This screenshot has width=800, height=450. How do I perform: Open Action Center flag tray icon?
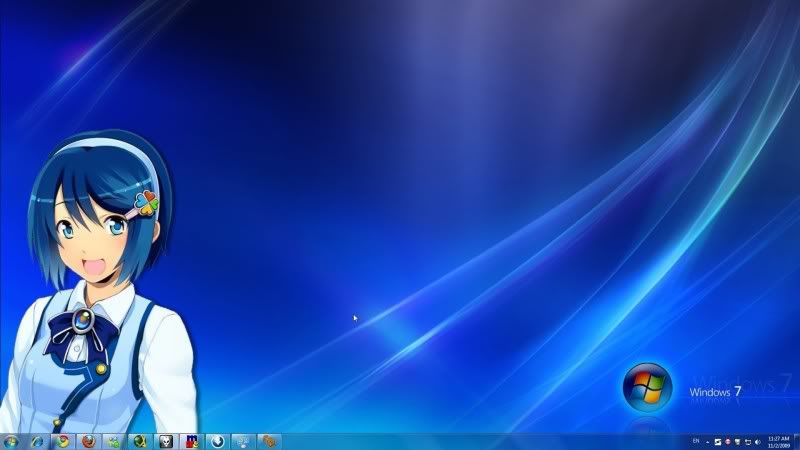tap(737, 442)
